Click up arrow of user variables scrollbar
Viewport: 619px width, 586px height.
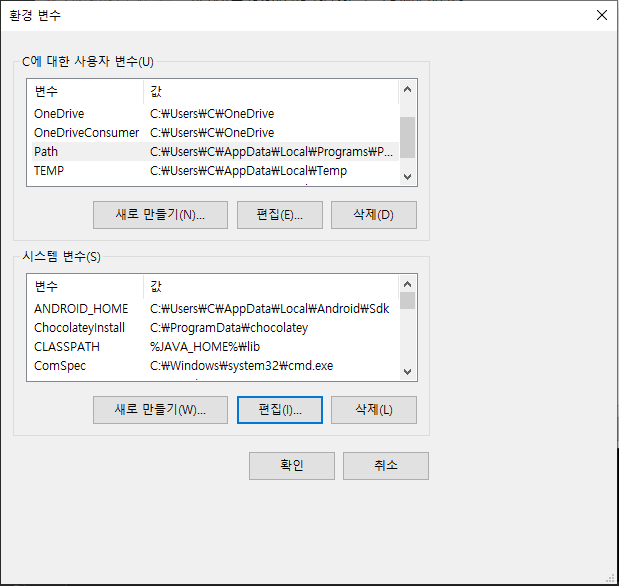point(407,89)
